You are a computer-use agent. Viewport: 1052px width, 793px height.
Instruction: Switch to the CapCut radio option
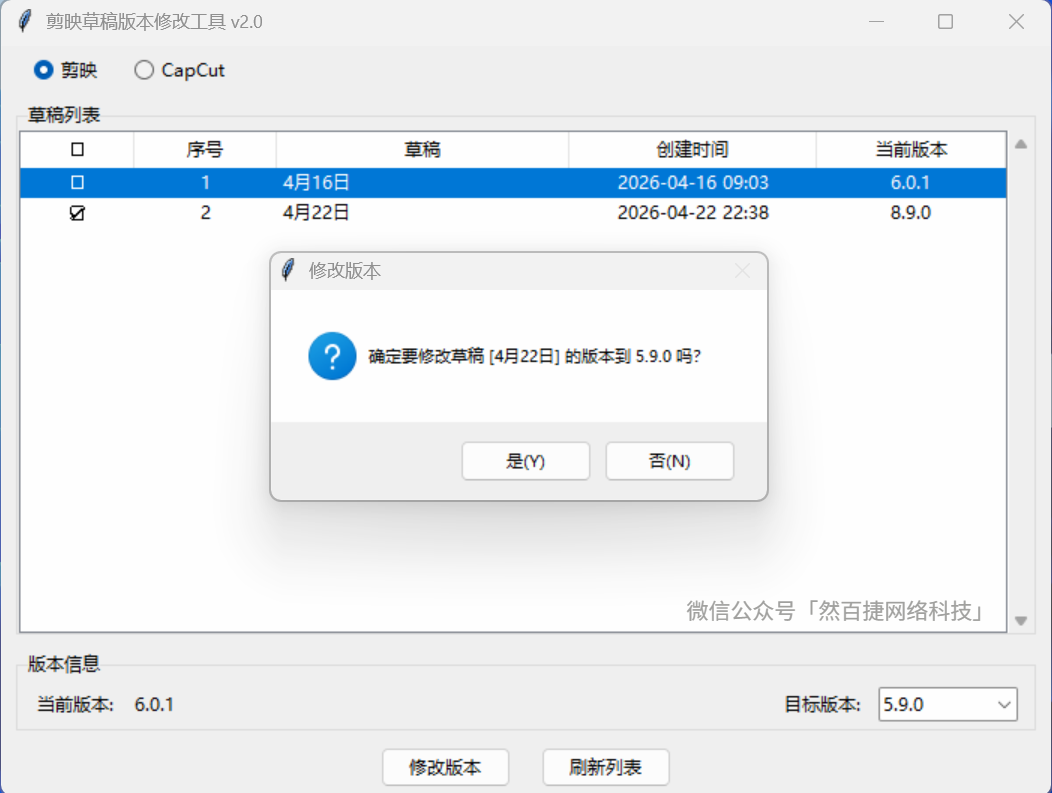[143, 70]
